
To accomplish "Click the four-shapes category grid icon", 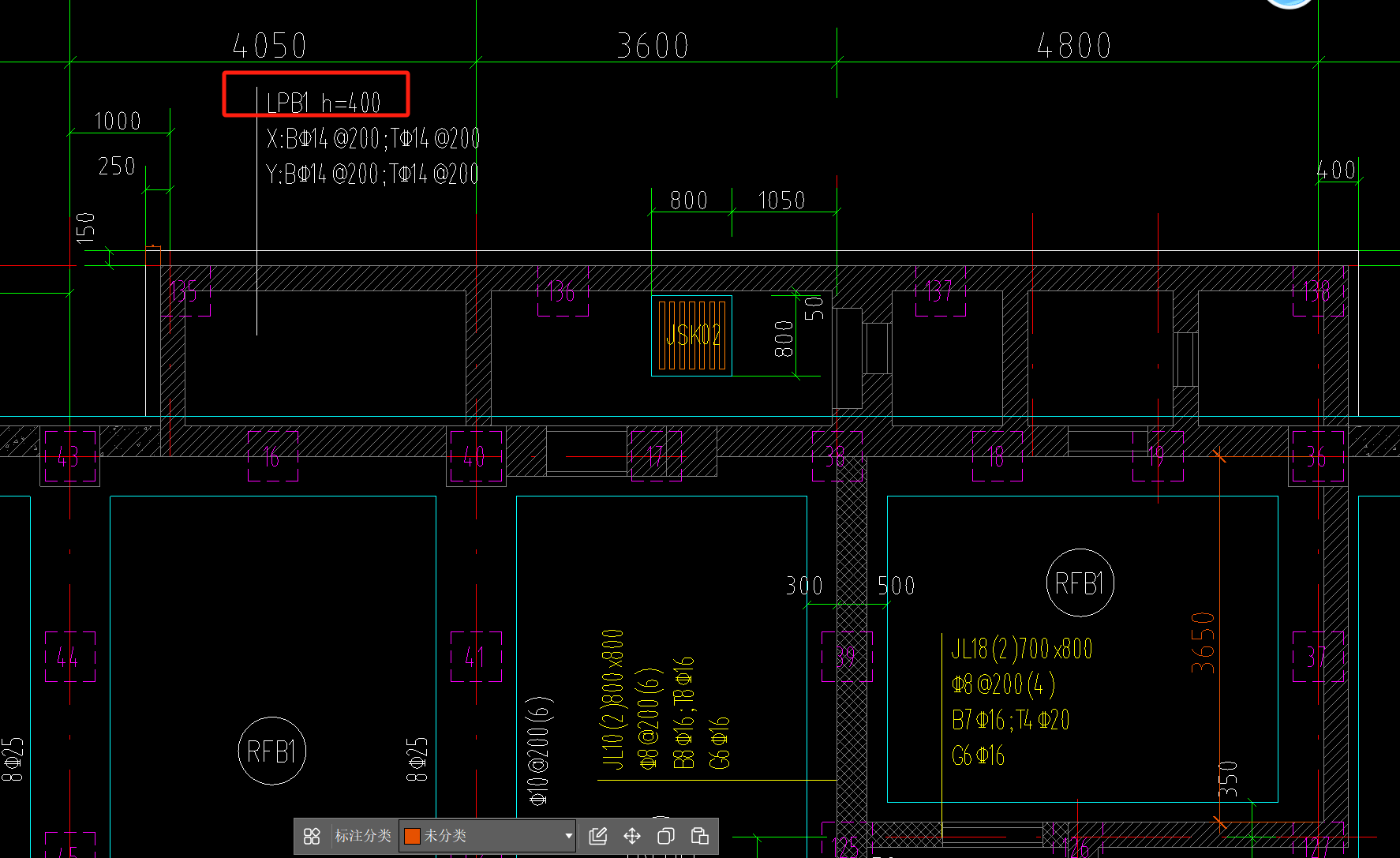I will 312,836.
